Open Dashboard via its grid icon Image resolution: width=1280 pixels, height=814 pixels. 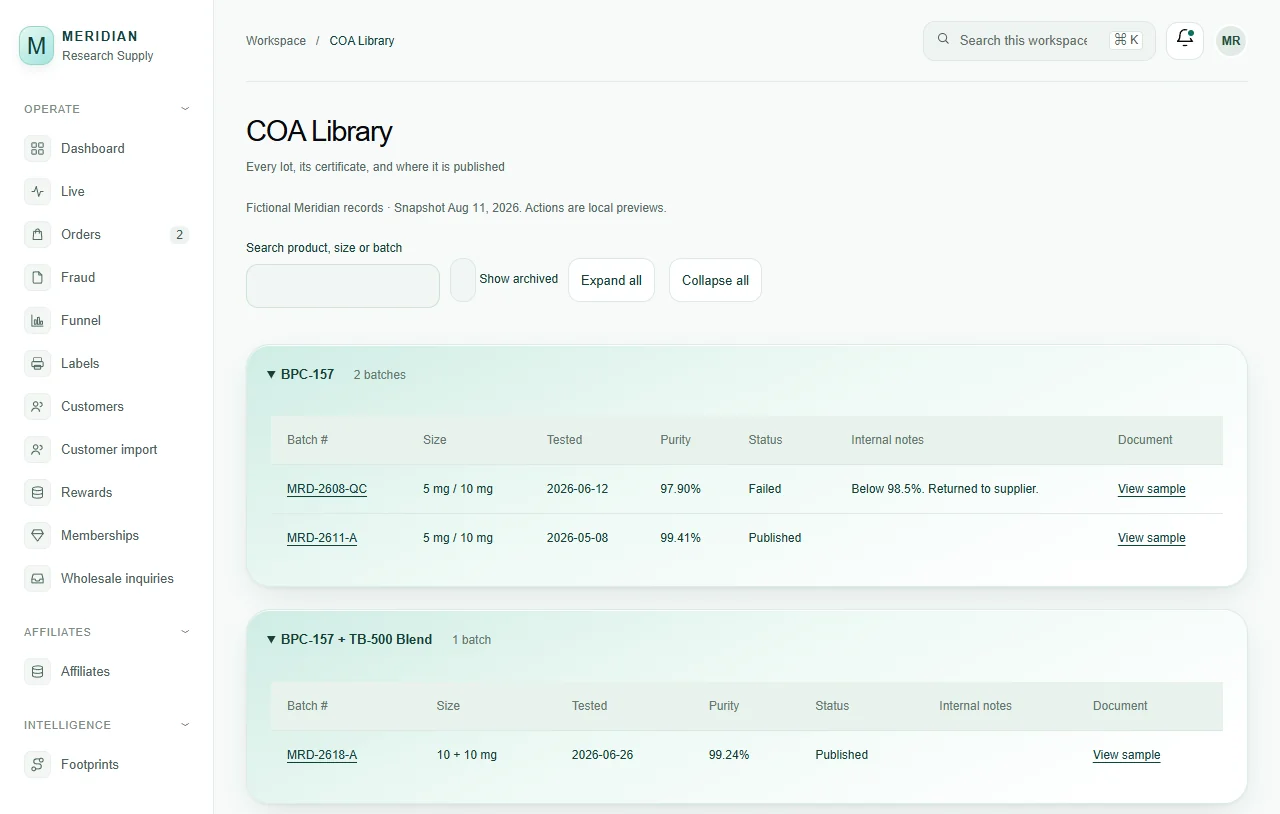[x=37, y=148]
